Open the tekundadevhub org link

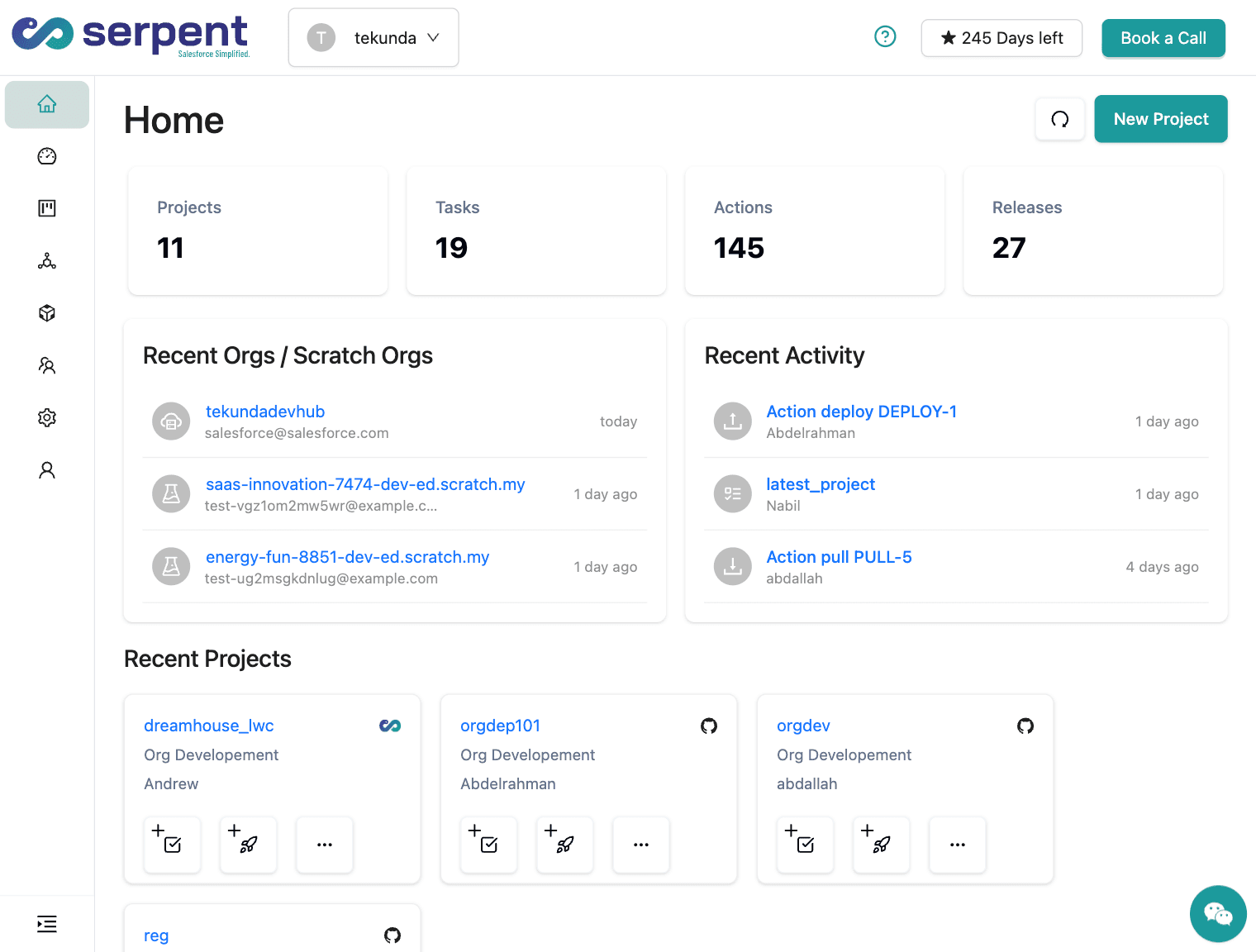265,412
